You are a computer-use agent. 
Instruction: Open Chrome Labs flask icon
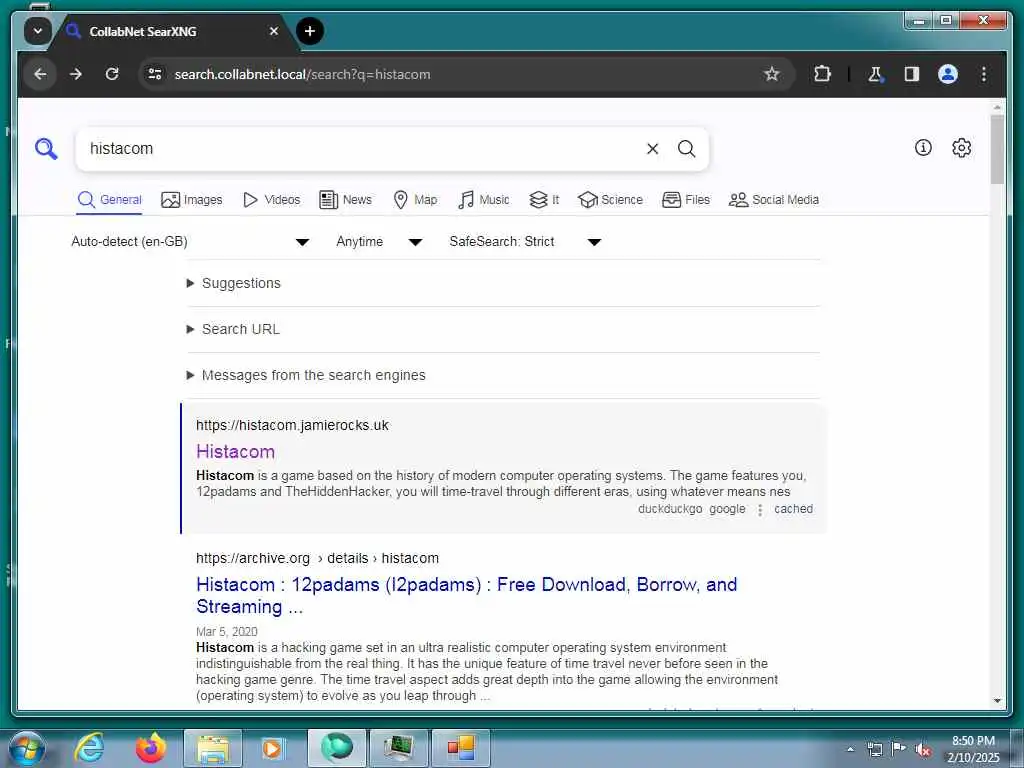point(875,74)
